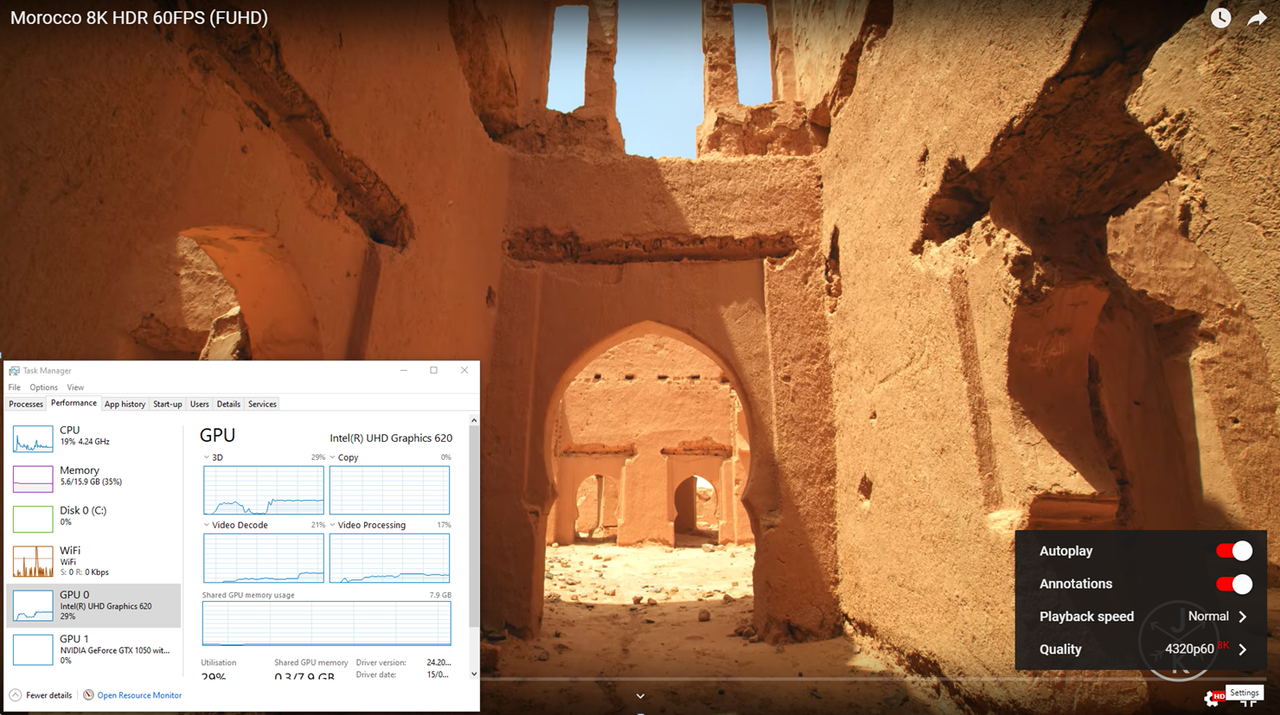
Task: Click the scrollbar down arrow in Task Manager
Action: (474, 674)
